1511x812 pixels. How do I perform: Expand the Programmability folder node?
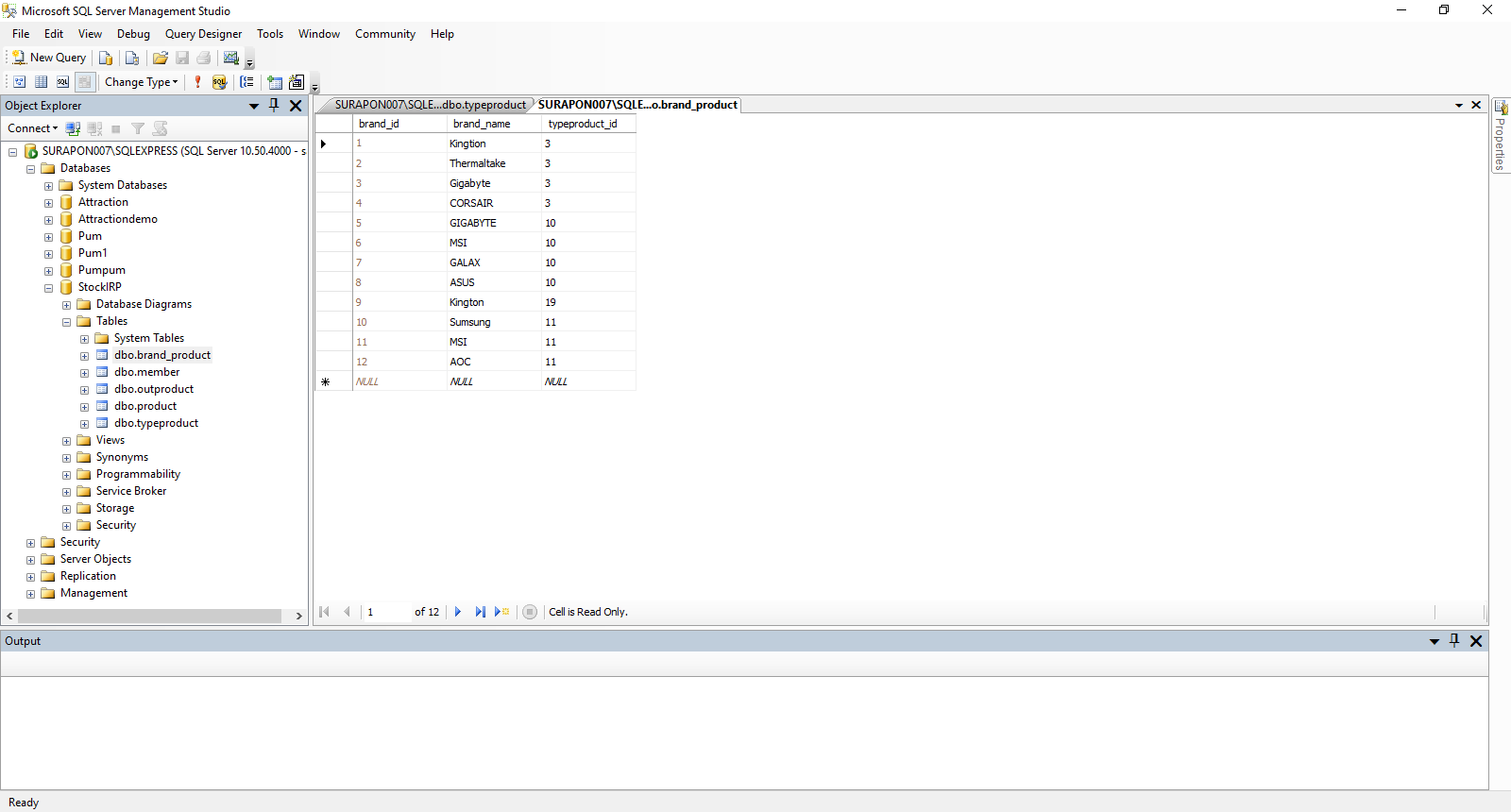coord(66,474)
